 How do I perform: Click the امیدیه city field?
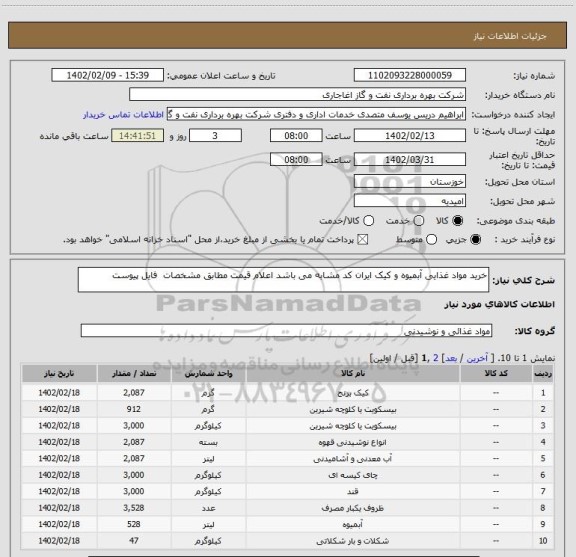click(x=410, y=201)
